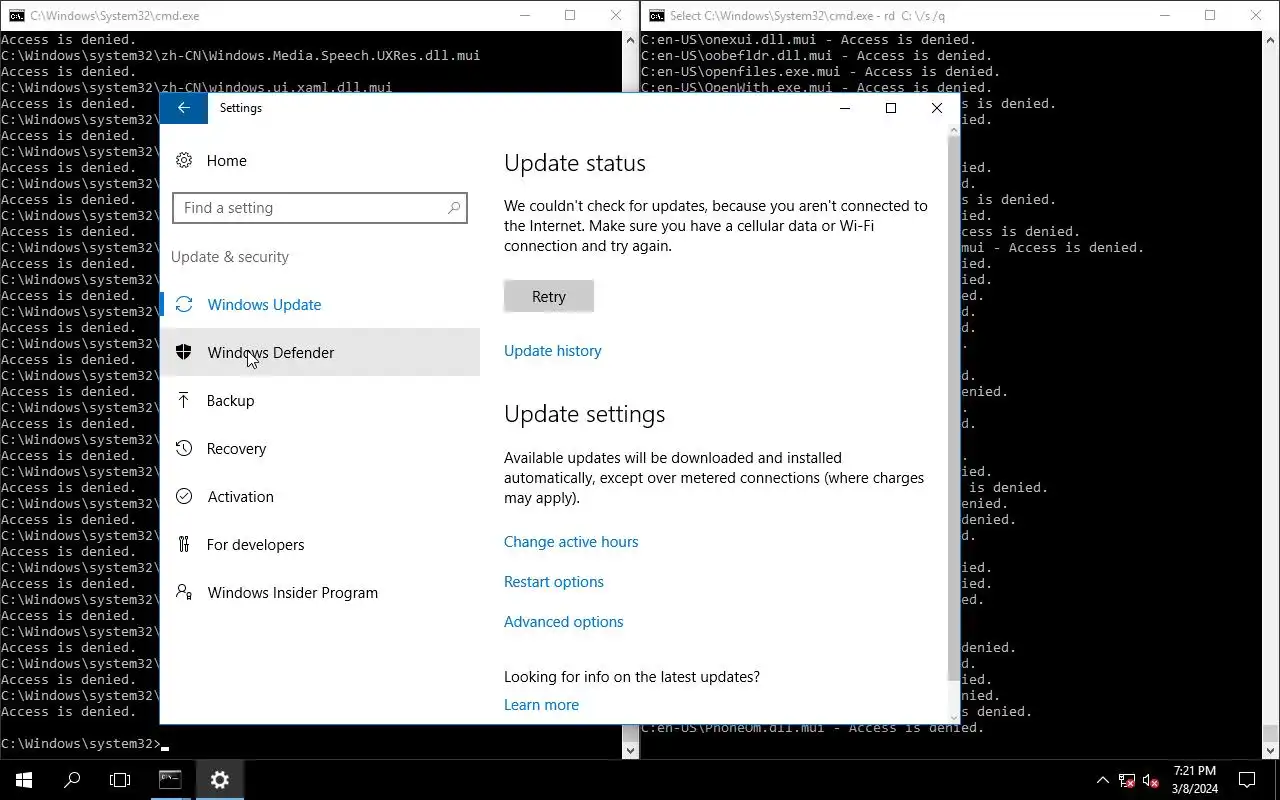Open the Recovery settings page
Screen dimensions: 1280x800
(320, 448)
